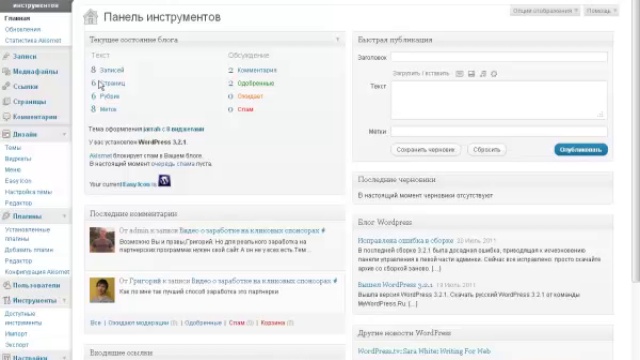640x360 pixels.
Task: Open Виджеты under Дизайн
Action: (18, 158)
